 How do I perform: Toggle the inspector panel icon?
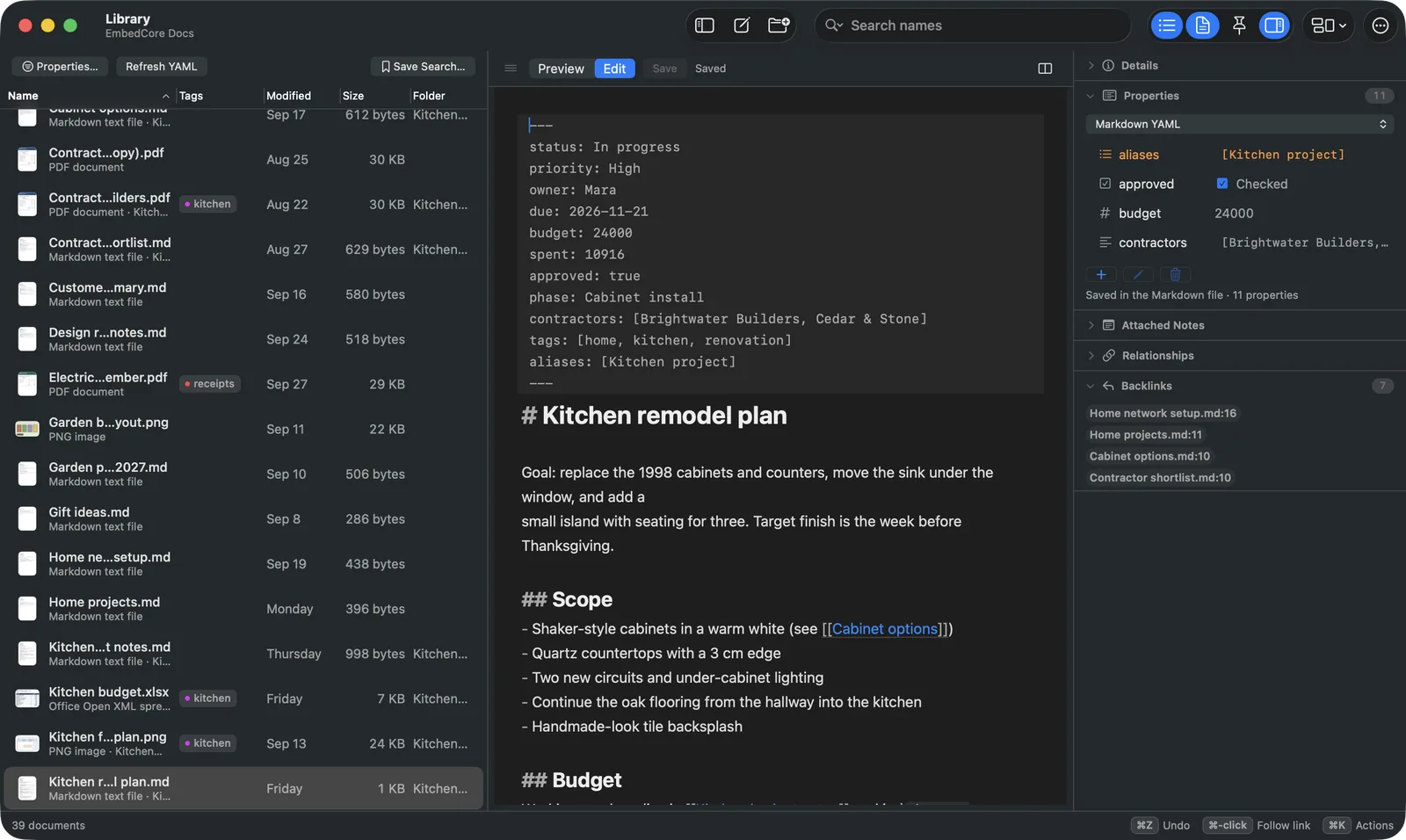[x=1274, y=25]
